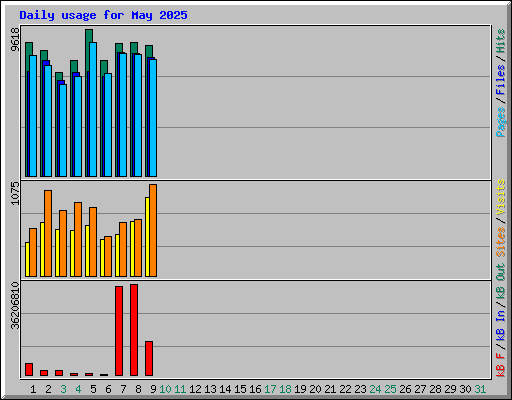Click day 6 on the x-axis

click(x=108, y=389)
